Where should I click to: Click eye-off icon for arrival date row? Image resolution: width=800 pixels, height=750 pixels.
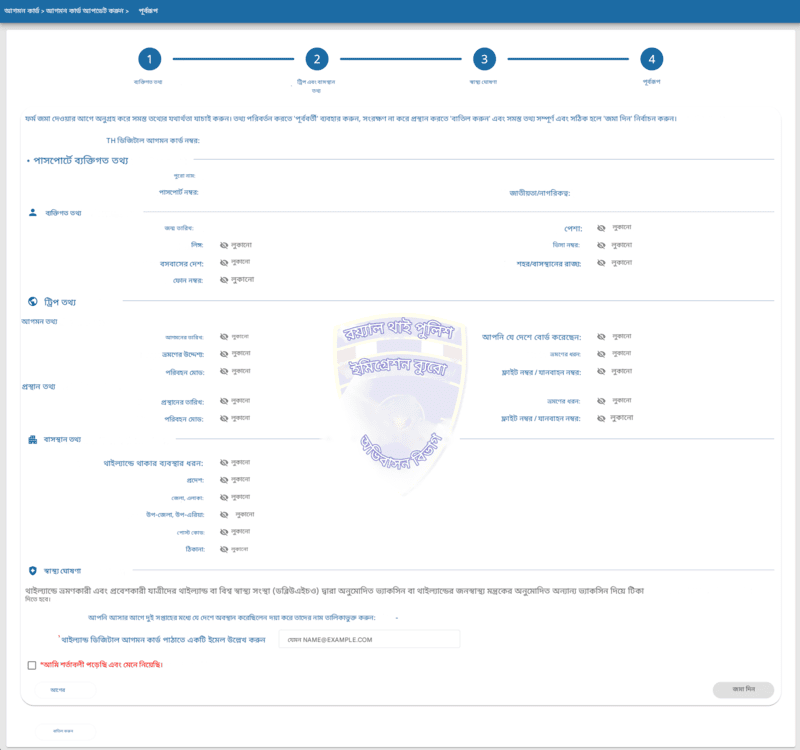pos(224,337)
